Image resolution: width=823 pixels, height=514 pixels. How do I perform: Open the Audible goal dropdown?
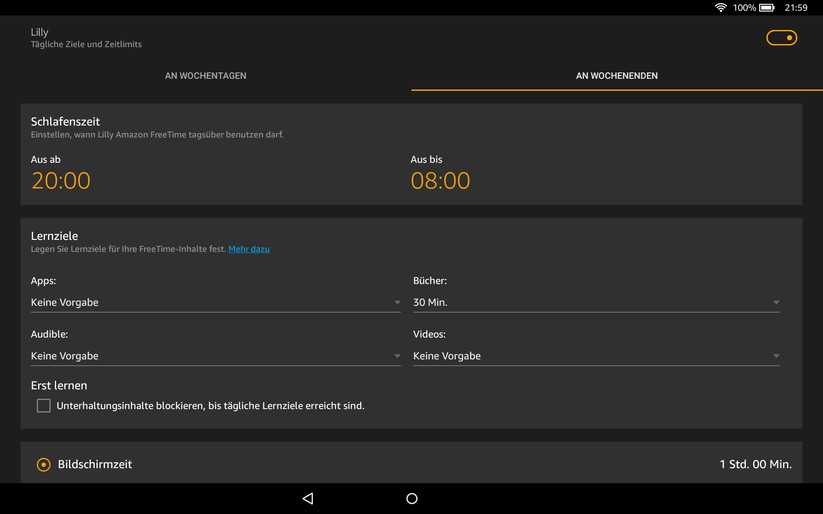215,356
